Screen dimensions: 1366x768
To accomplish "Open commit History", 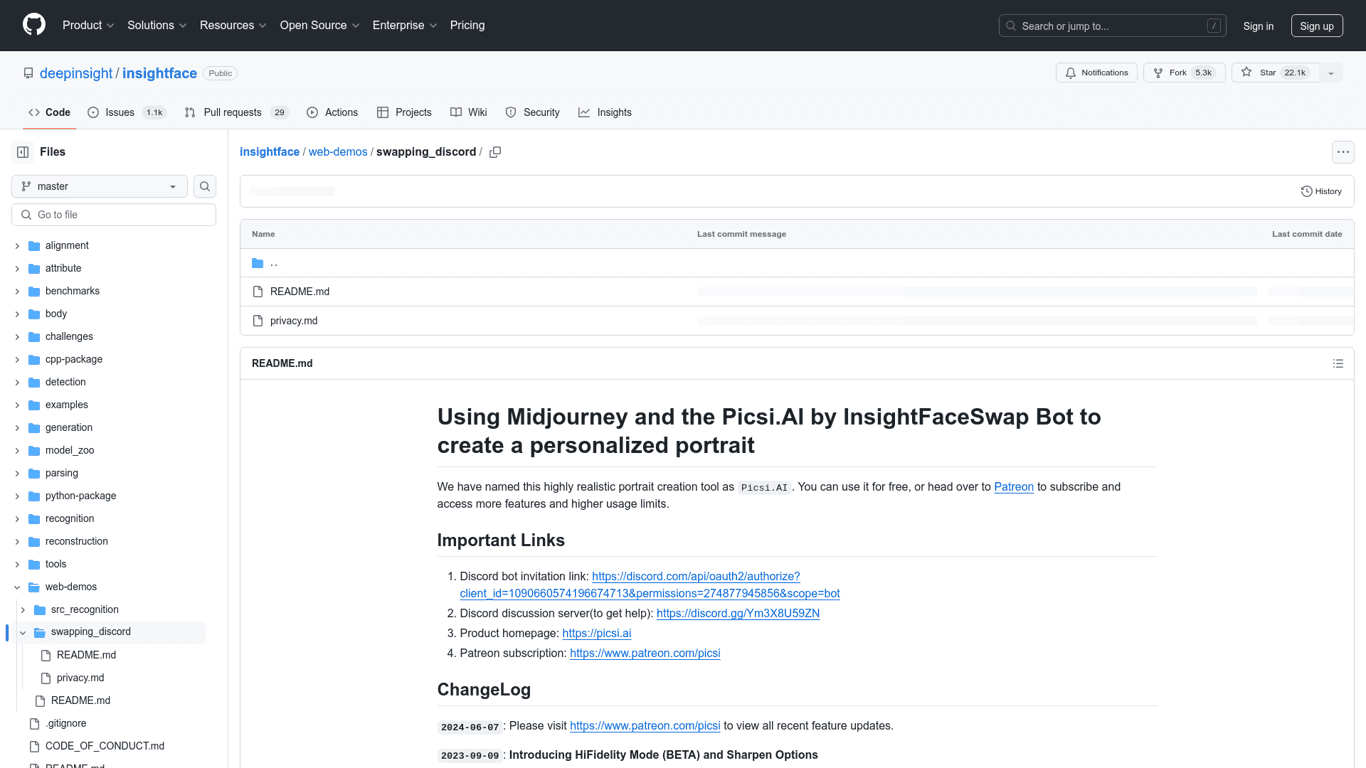I will 1321,191.
